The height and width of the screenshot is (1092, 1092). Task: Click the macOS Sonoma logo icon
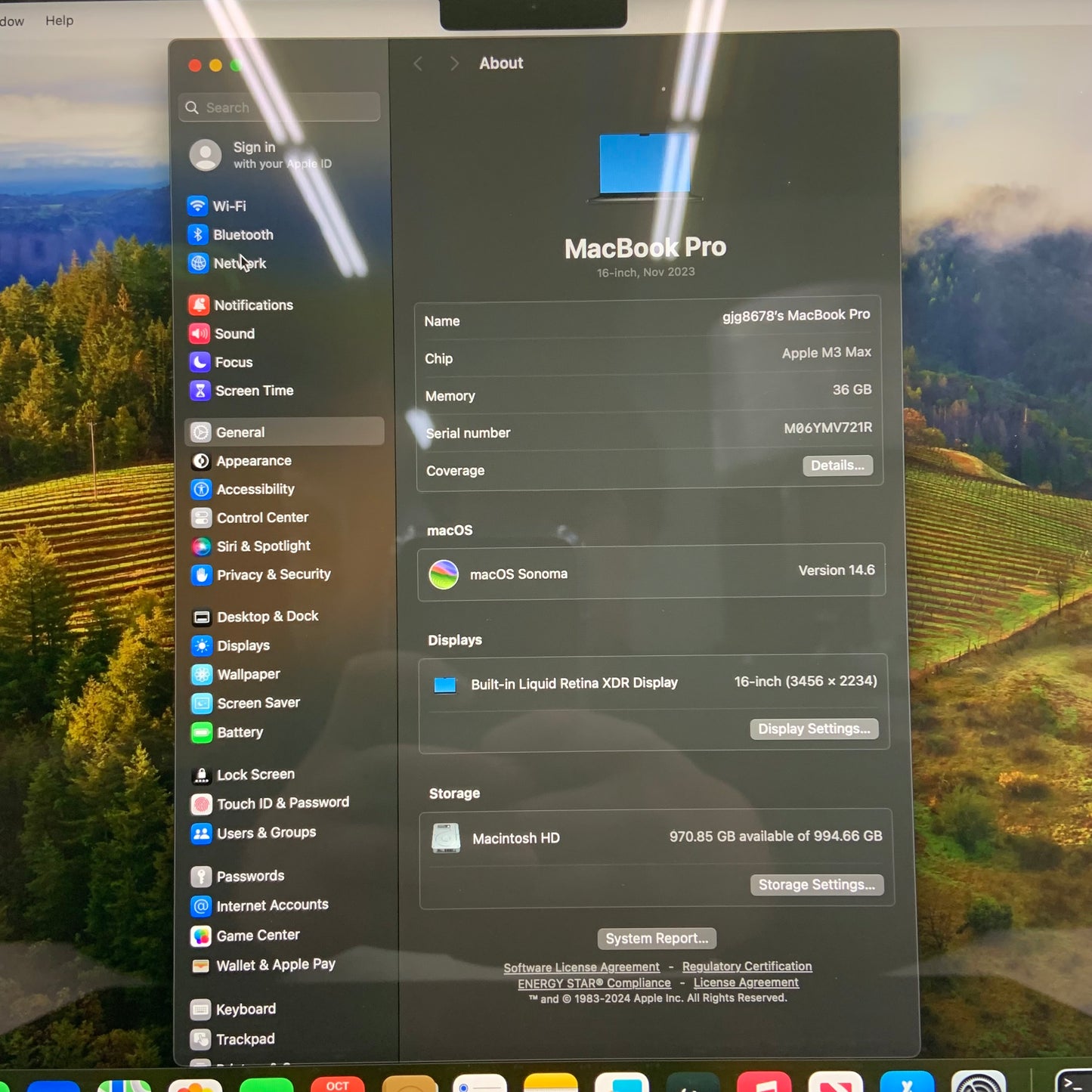[x=444, y=574]
